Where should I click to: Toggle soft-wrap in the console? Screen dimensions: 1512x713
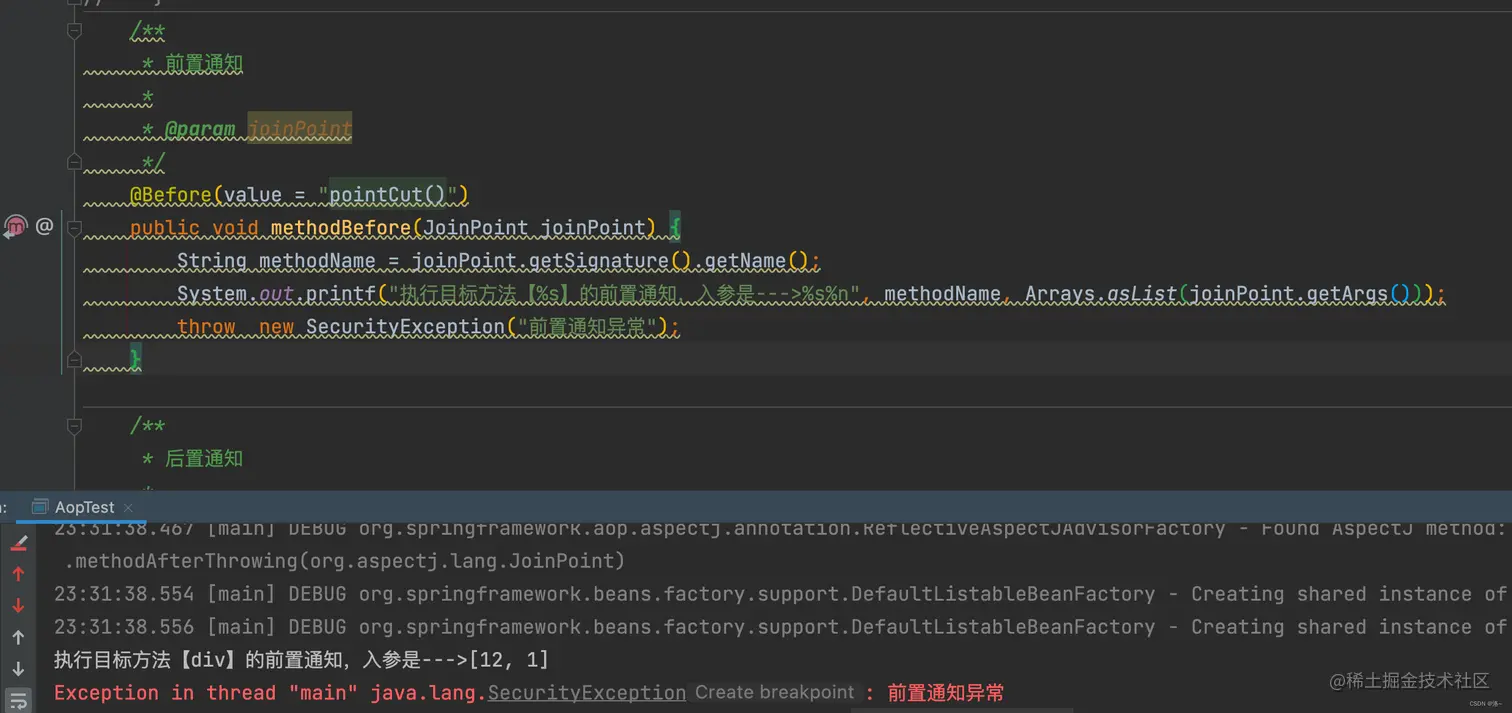point(18,700)
